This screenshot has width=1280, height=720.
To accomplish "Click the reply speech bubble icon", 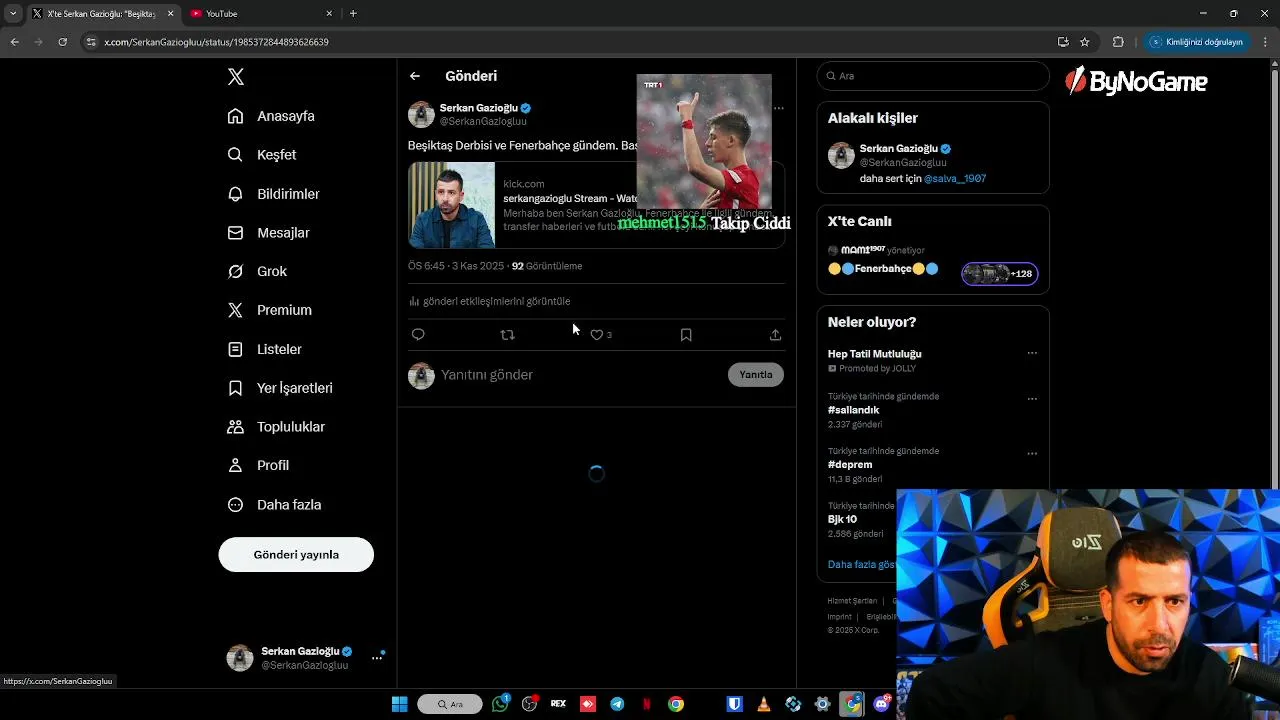I will point(418,335).
